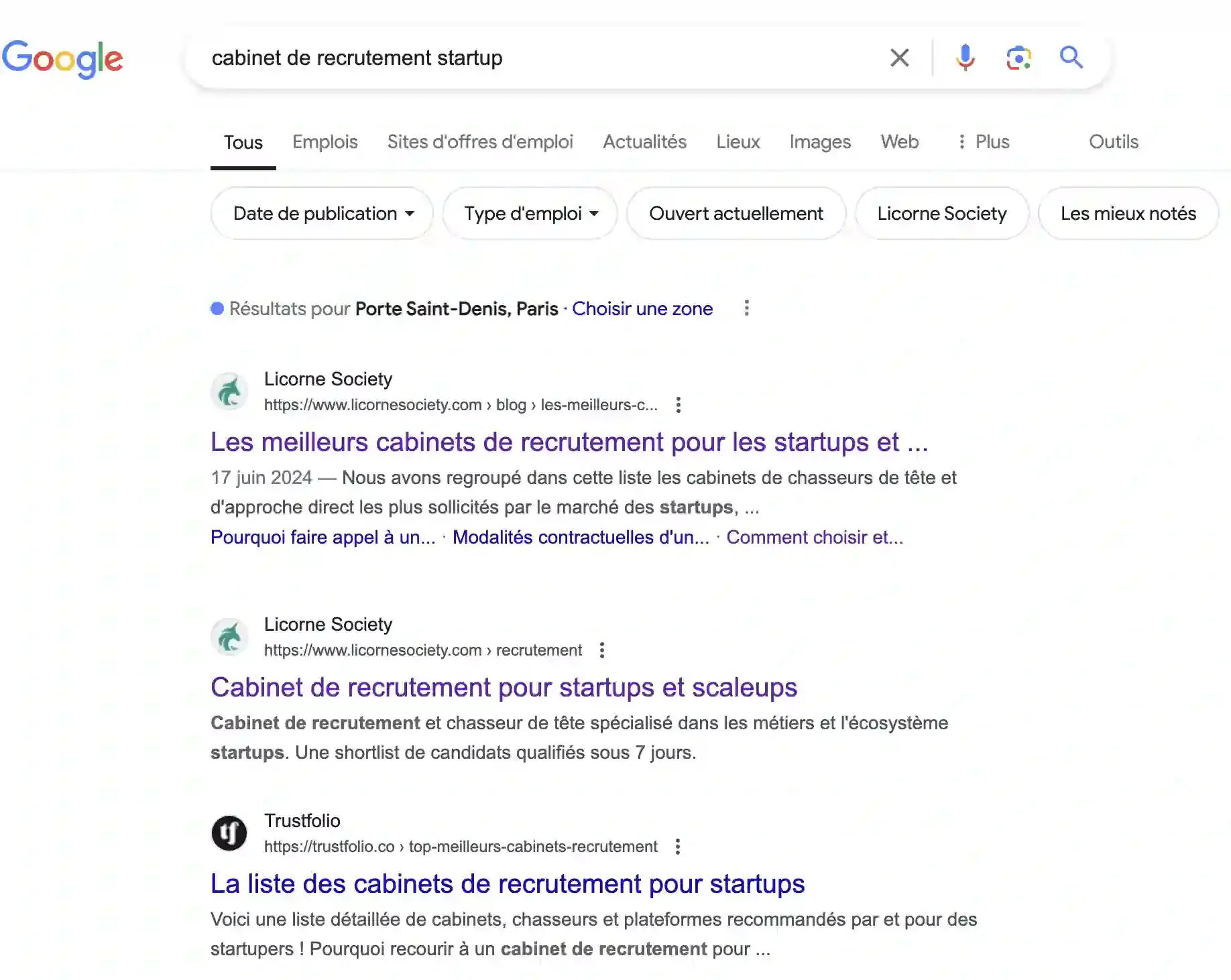
Task: Click the Google logo
Action: 62,59
